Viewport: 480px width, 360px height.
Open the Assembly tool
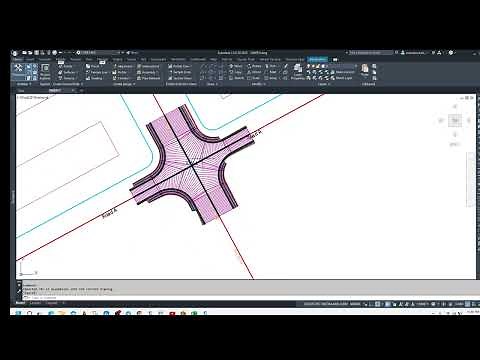point(147,72)
